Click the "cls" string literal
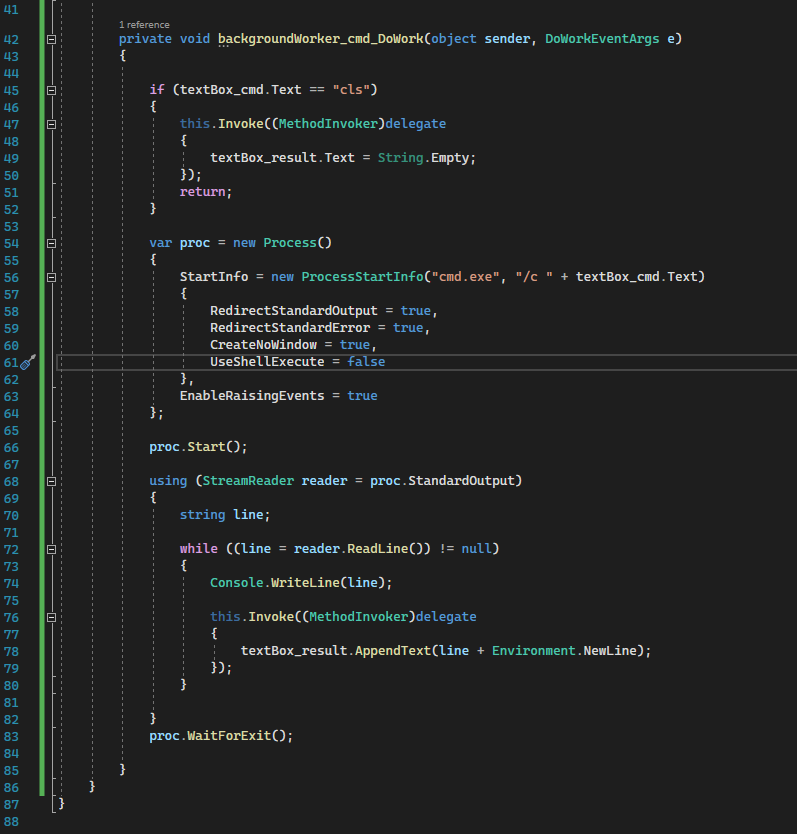Screen dimensions: 797x834 coord(351,89)
